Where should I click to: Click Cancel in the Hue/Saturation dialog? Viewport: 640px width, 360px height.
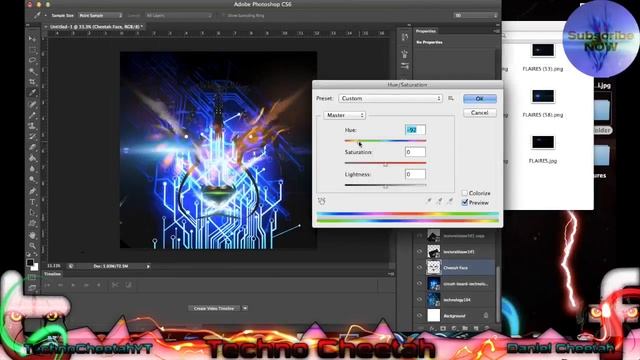pyautogui.click(x=480, y=113)
